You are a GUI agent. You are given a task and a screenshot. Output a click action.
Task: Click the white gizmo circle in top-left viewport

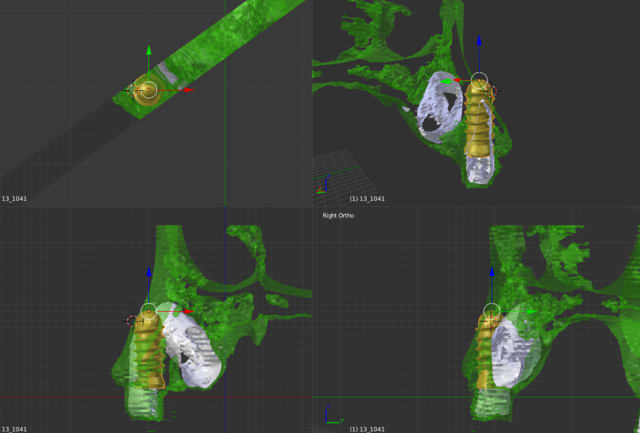[148, 90]
